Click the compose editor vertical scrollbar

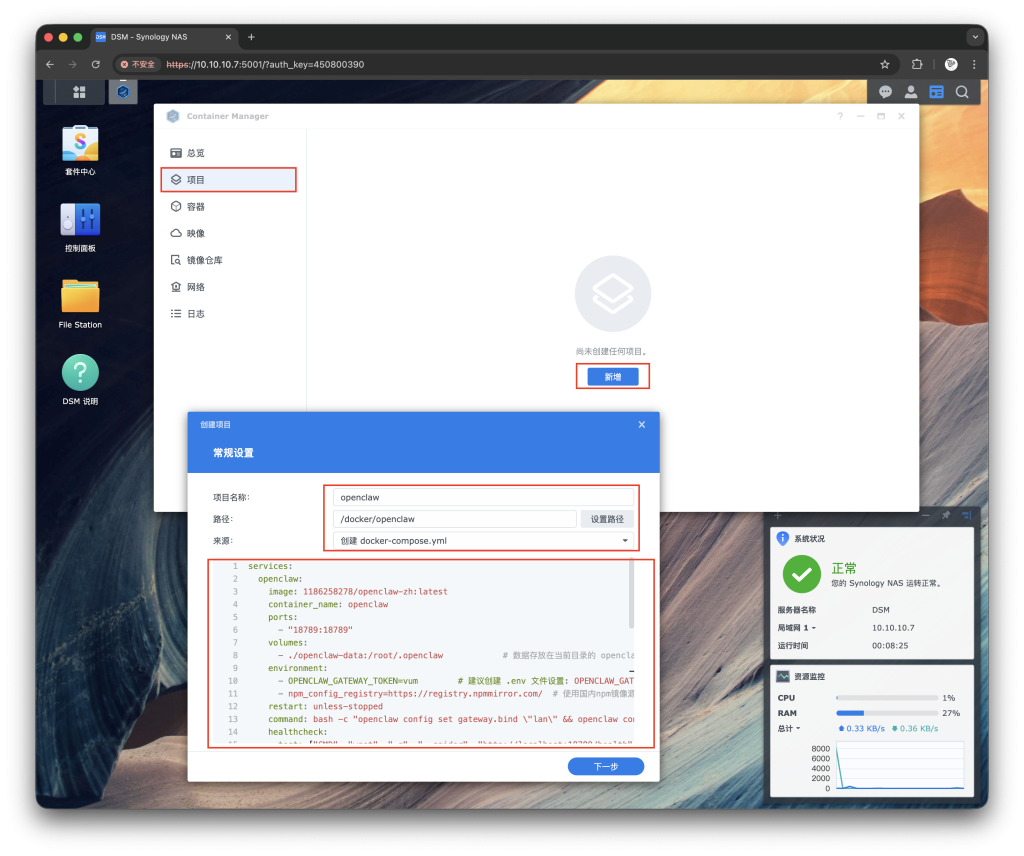point(631,595)
